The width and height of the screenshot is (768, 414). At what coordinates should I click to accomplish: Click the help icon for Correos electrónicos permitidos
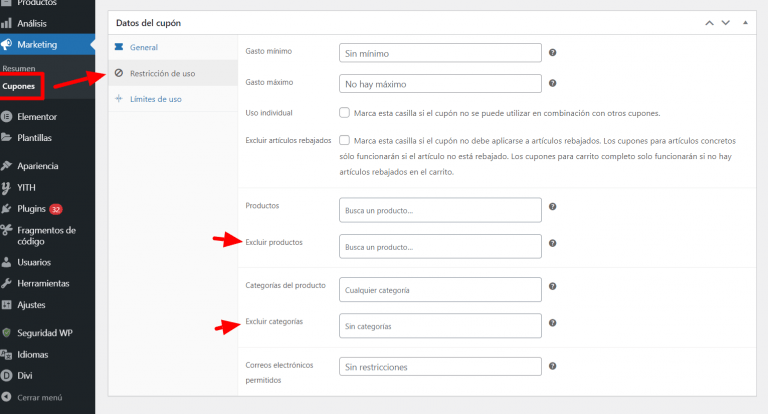tap(552, 366)
